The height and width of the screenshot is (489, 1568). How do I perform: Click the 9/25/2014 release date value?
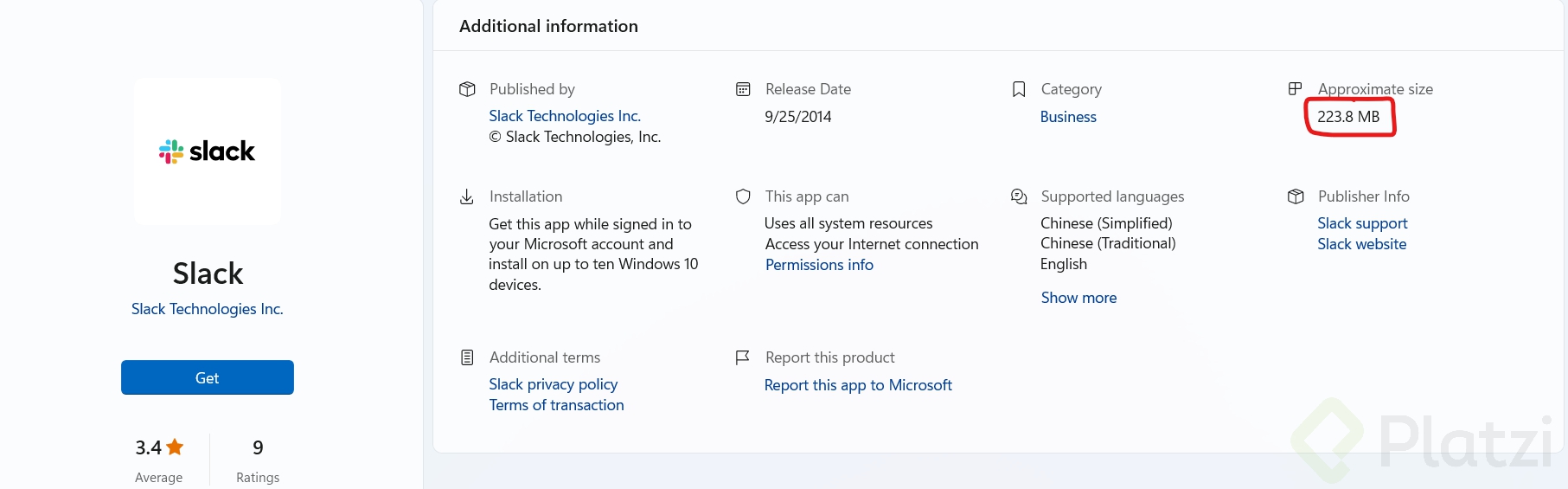coord(798,117)
